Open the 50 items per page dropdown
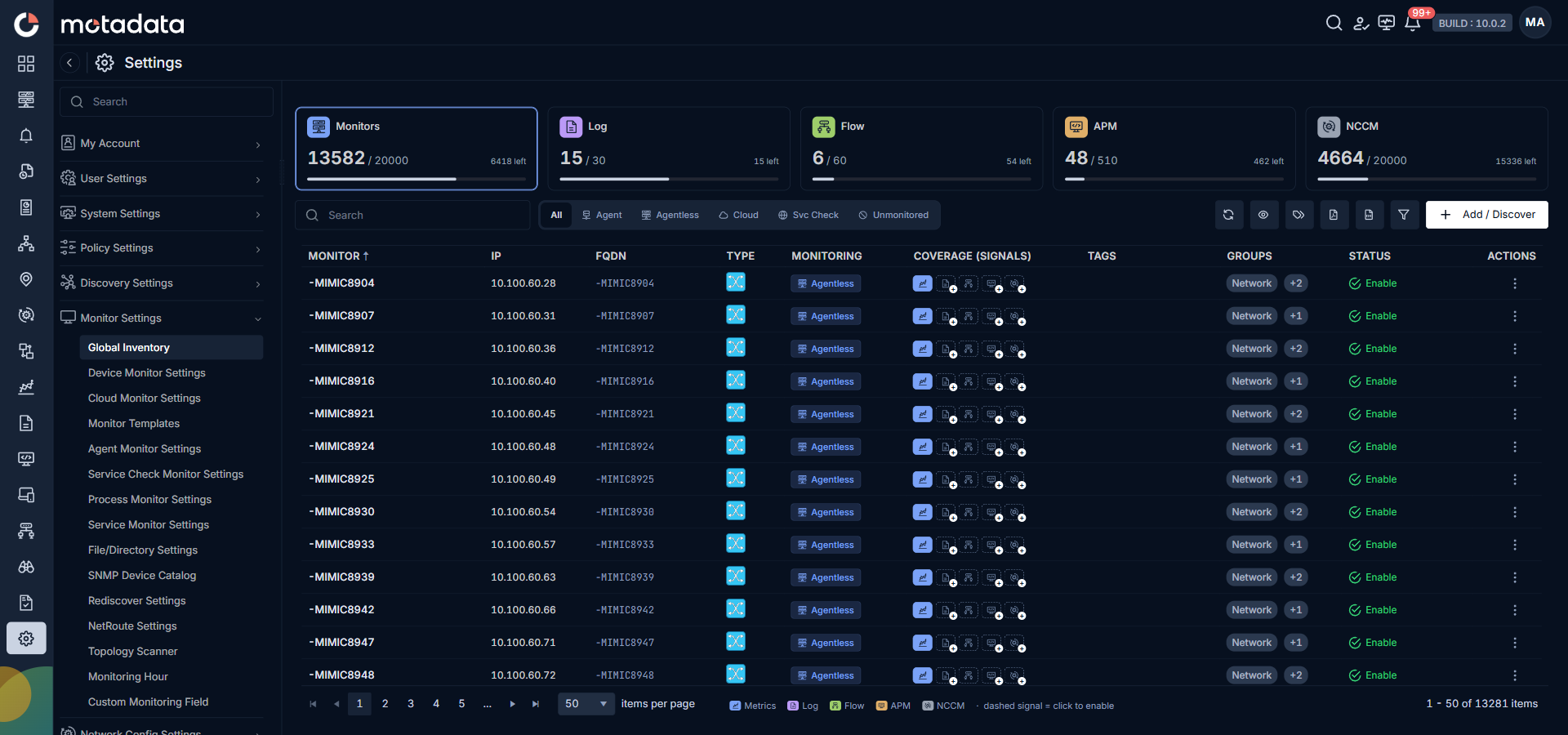This screenshot has width=1568, height=735. click(586, 704)
